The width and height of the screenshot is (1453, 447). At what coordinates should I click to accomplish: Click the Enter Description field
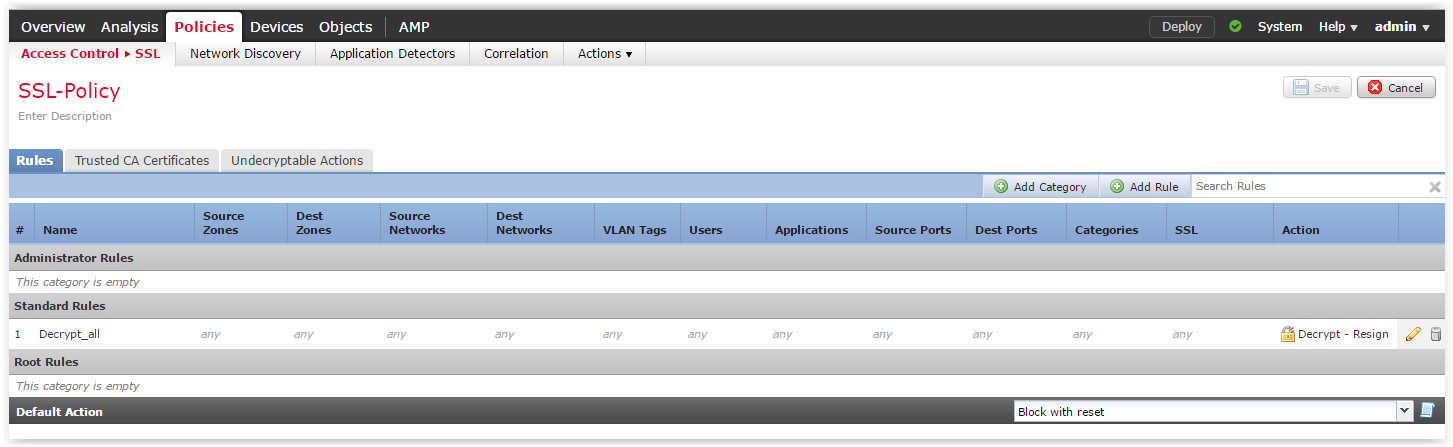pyautogui.click(x=65, y=116)
